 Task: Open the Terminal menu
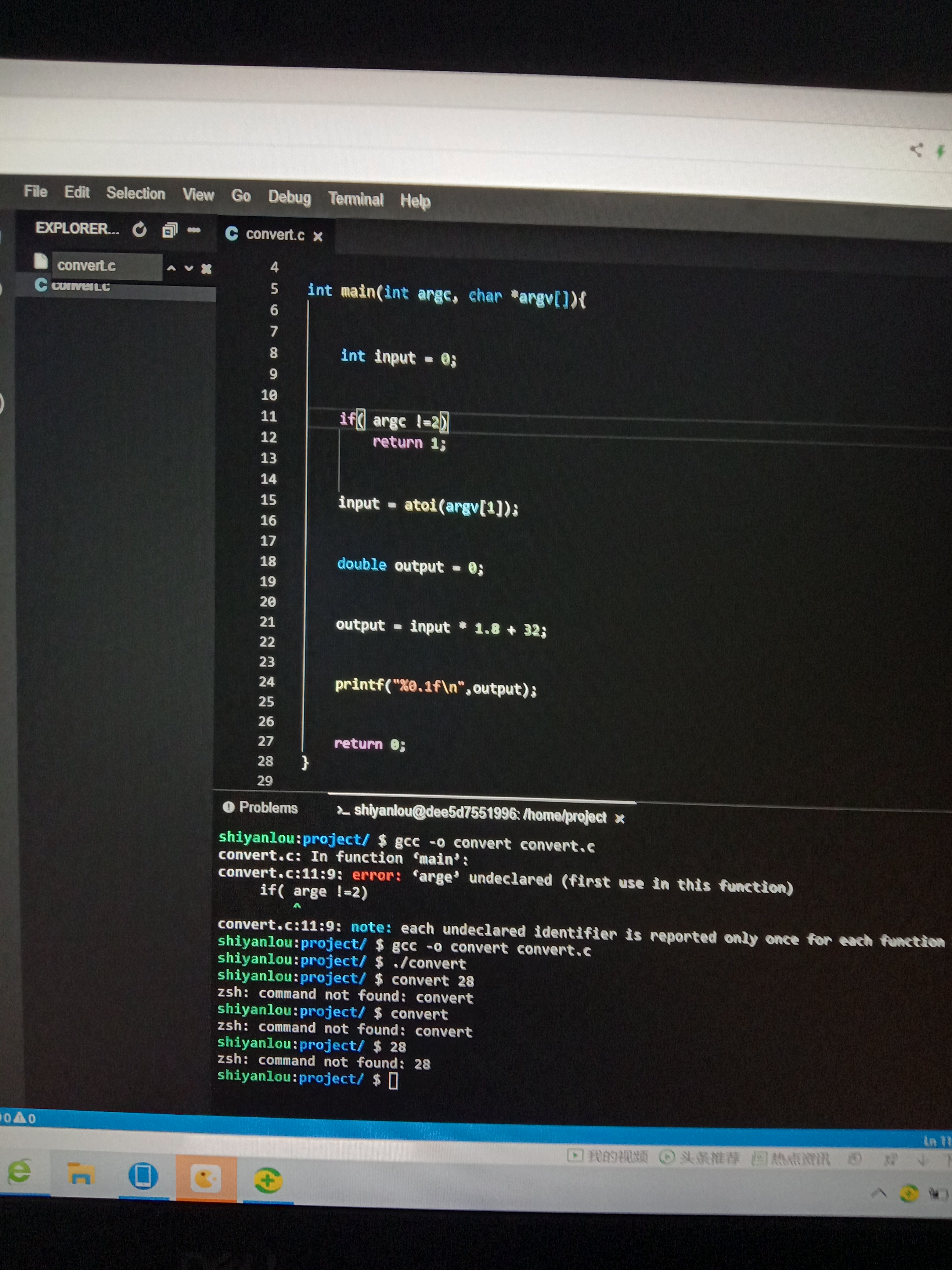coord(356,199)
